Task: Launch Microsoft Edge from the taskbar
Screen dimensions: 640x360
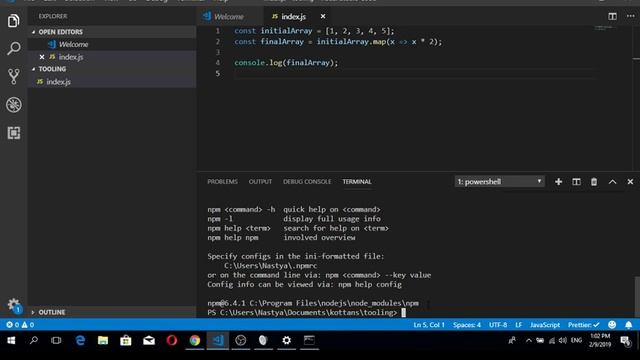Action: (80, 340)
